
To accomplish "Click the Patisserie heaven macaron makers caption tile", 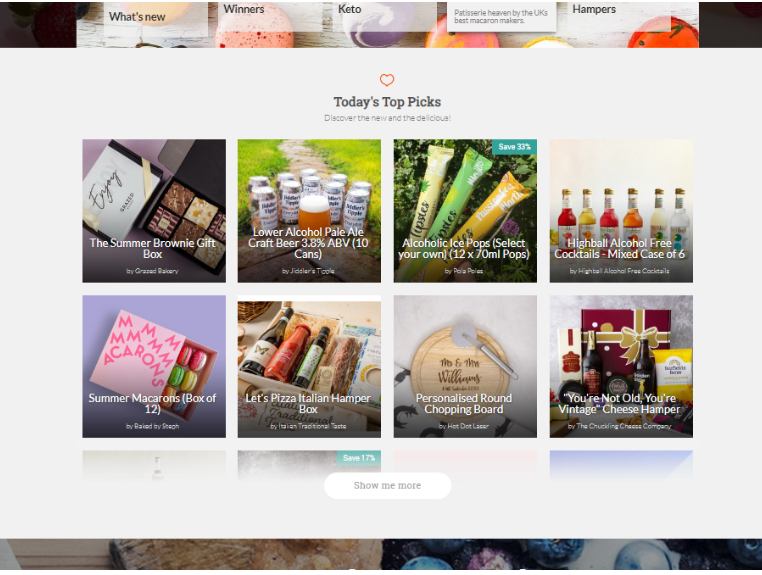I will (501, 17).
